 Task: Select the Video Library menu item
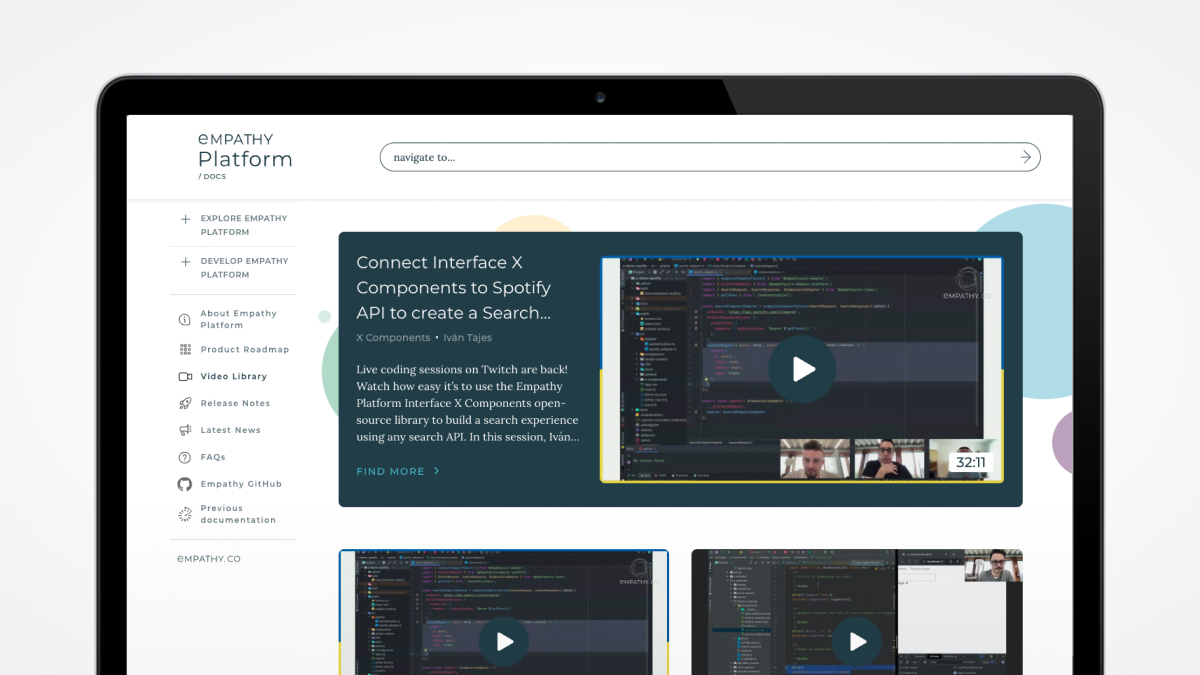pos(234,377)
